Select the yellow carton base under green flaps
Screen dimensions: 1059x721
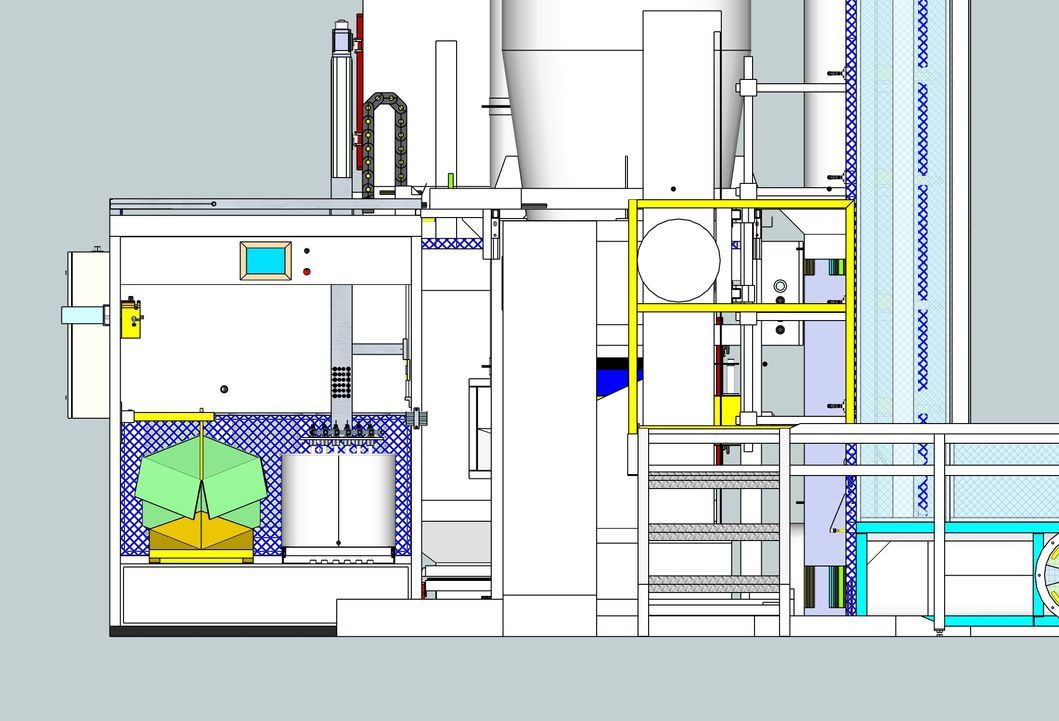tap(201, 537)
